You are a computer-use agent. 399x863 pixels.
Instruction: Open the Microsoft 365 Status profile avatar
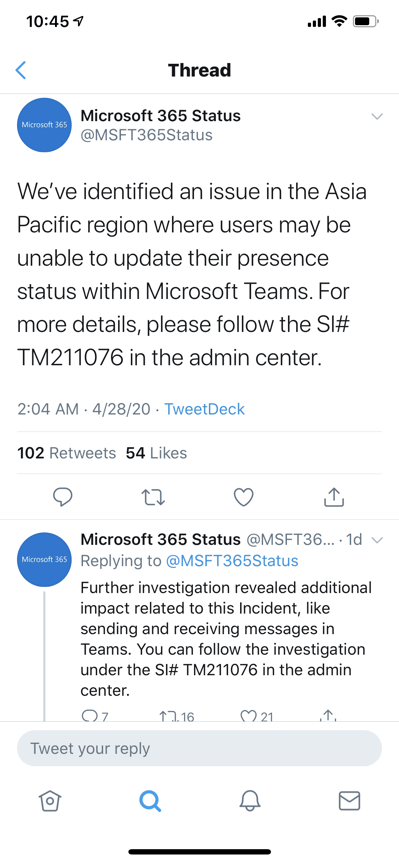pyautogui.click(x=44, y=125)
